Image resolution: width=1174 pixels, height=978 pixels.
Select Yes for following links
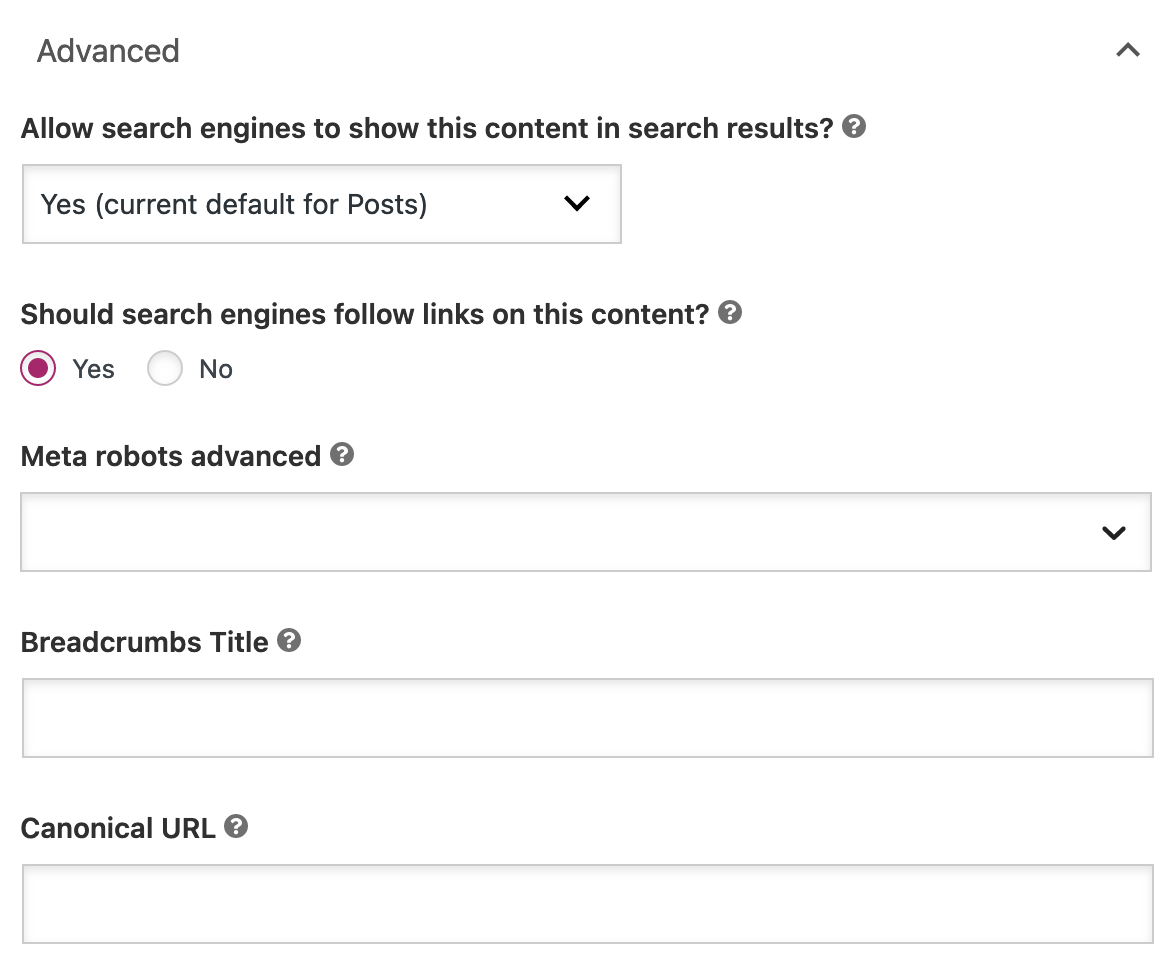(37, 368)
